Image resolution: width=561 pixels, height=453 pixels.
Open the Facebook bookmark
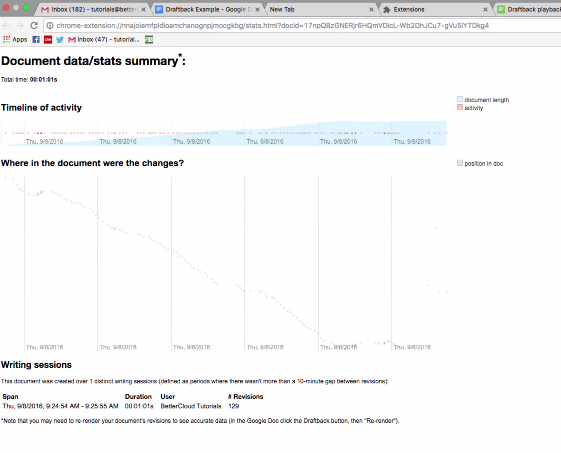click(36, 39)
